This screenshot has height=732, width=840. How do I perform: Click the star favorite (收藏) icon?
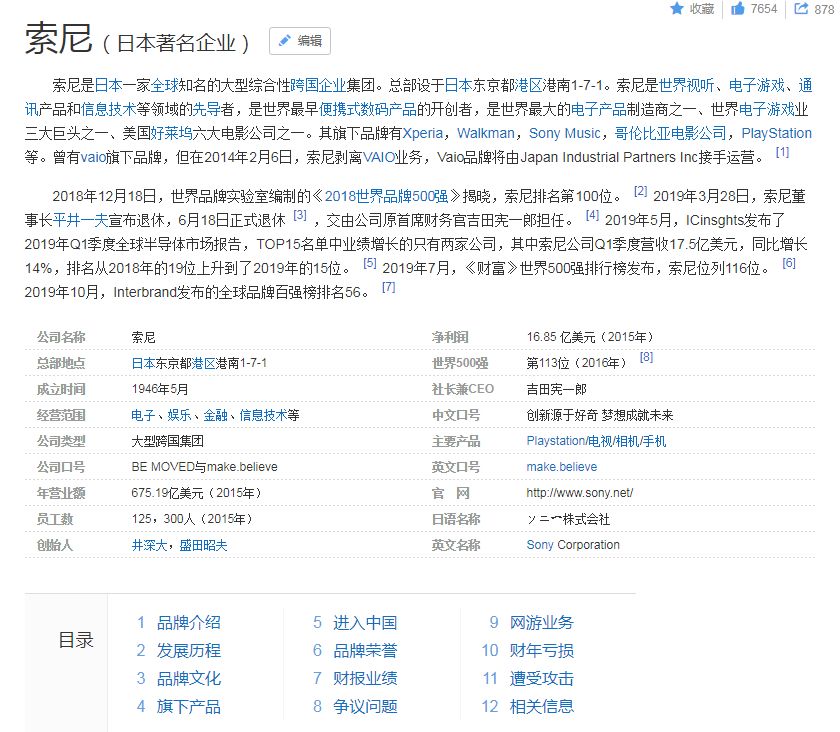tap(677, 9)
